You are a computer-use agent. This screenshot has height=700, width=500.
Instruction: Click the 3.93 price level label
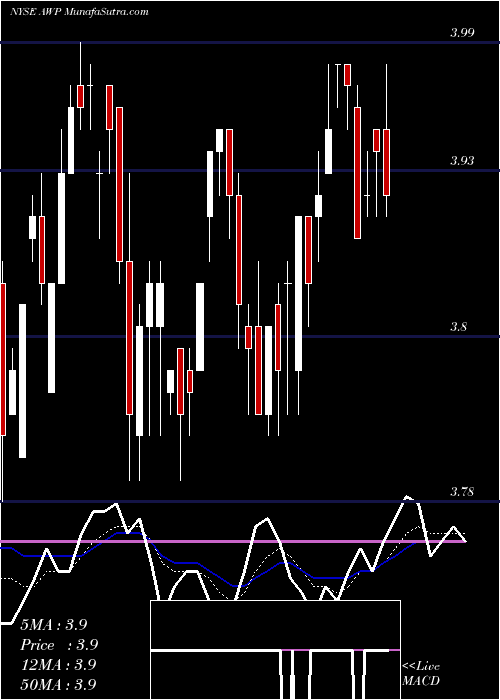click(x=462, y=161)
